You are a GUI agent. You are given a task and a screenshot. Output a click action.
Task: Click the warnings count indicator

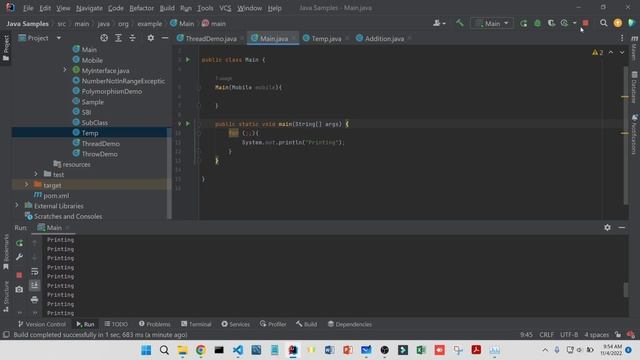(x=597, y=52)
